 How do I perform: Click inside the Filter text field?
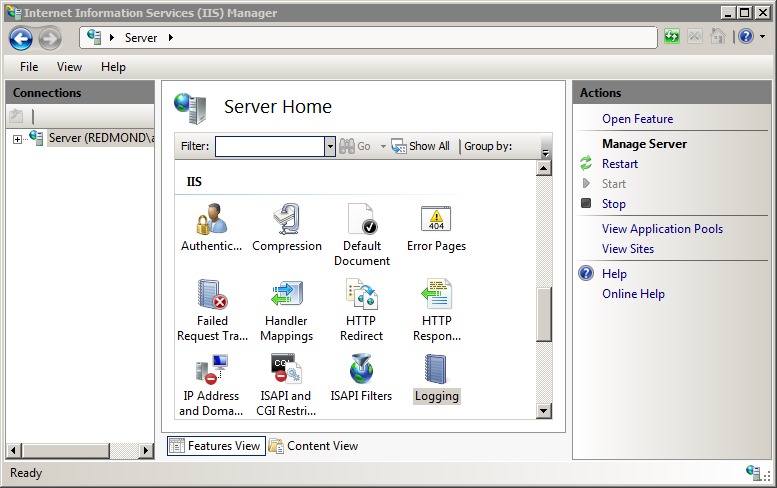pos(270,146)
